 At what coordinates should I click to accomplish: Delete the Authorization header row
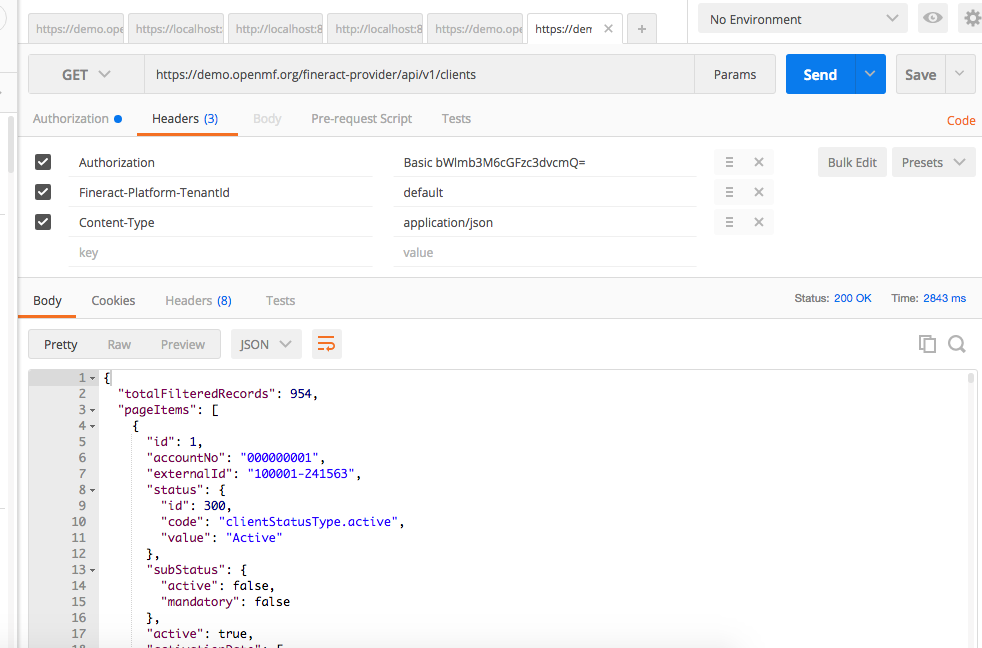pos(758,162)
